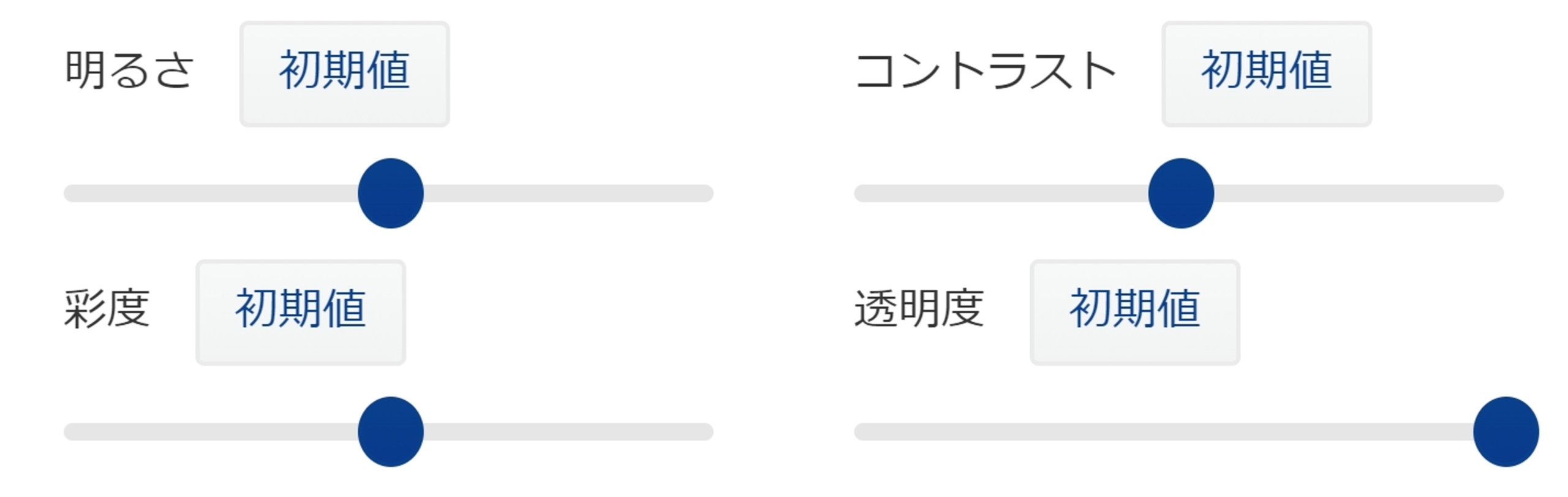Click the コントラスト label text

[985, 70]
